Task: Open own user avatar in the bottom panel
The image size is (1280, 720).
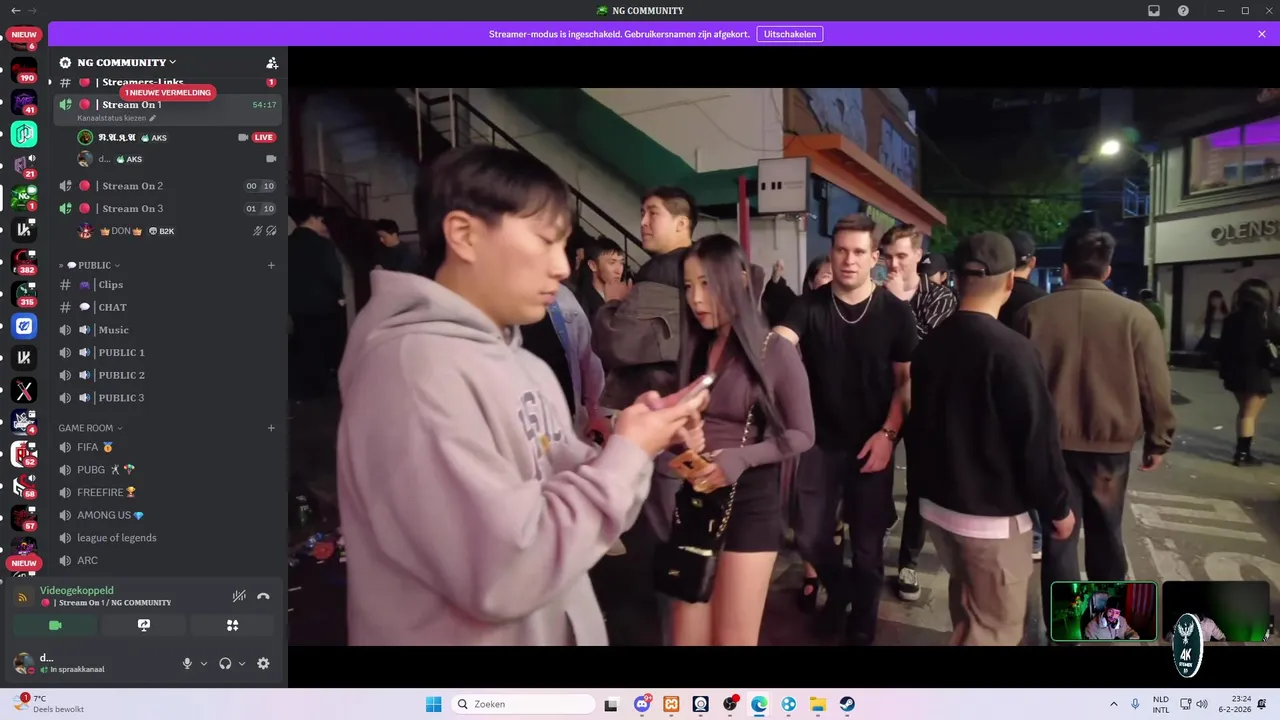Action: point(23,663)
